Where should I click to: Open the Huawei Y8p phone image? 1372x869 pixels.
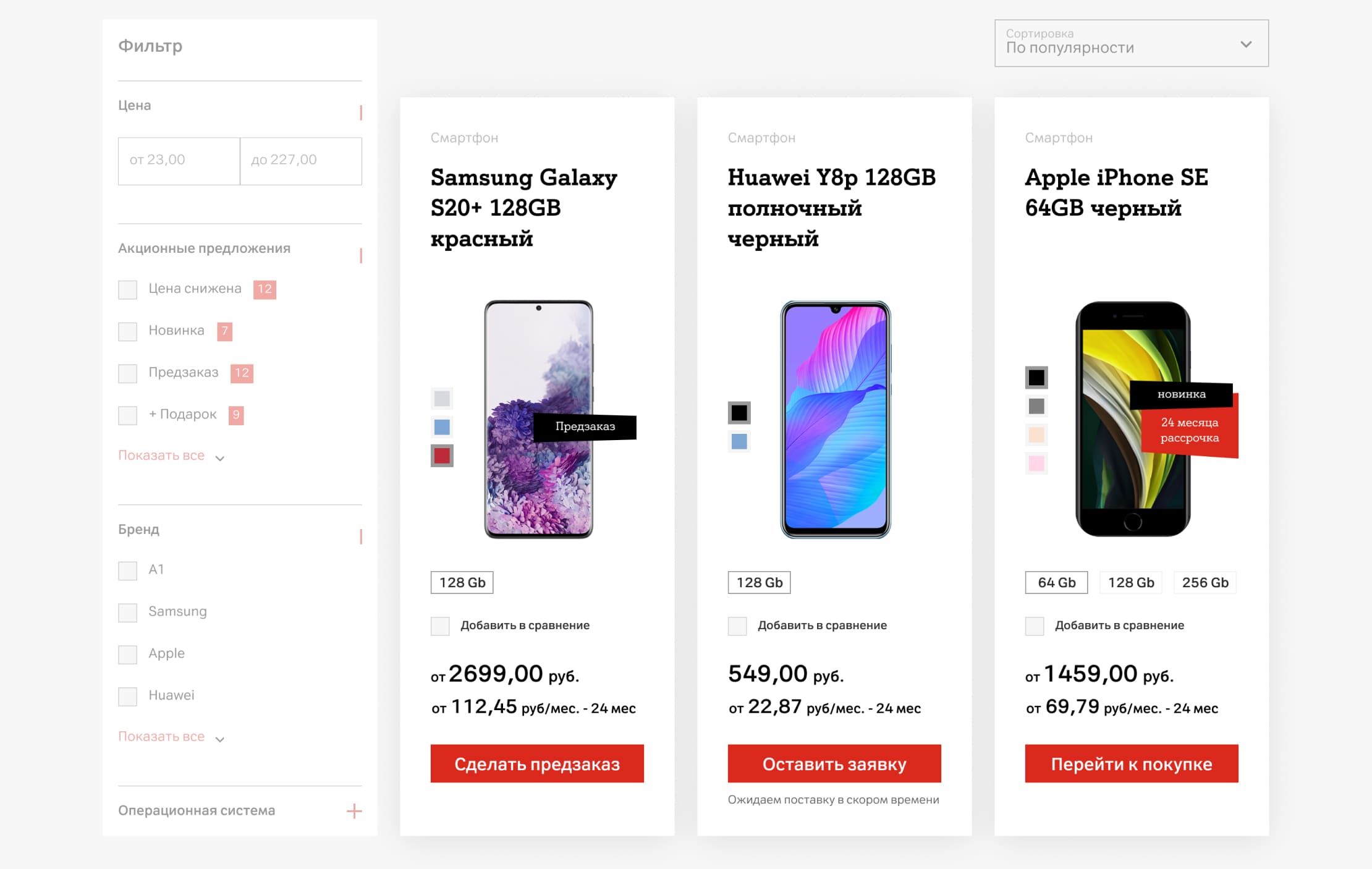pos(835,420)
